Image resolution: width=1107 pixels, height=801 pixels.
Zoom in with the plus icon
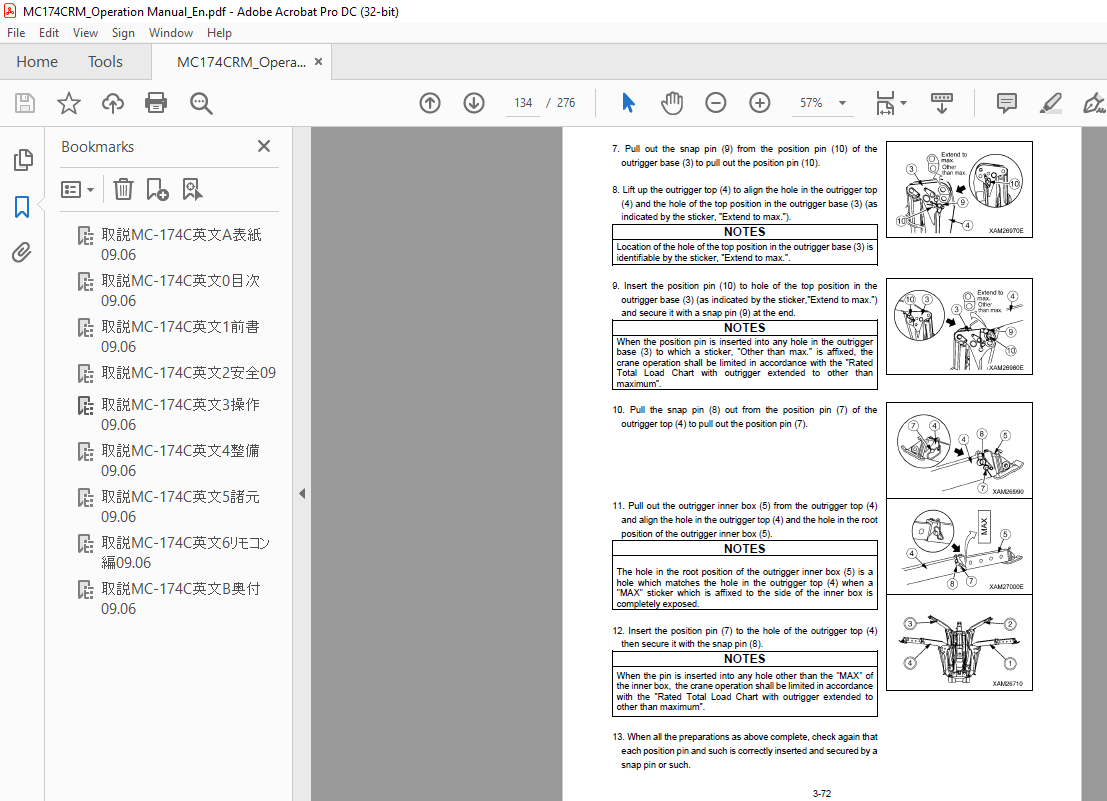760,103
